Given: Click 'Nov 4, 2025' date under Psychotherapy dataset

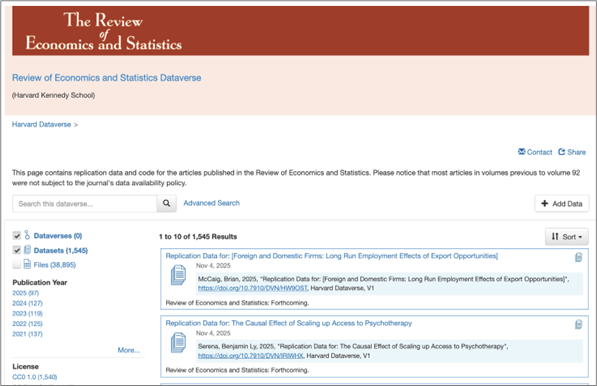Looking at the screenshot, I should (x=213, y=333).
